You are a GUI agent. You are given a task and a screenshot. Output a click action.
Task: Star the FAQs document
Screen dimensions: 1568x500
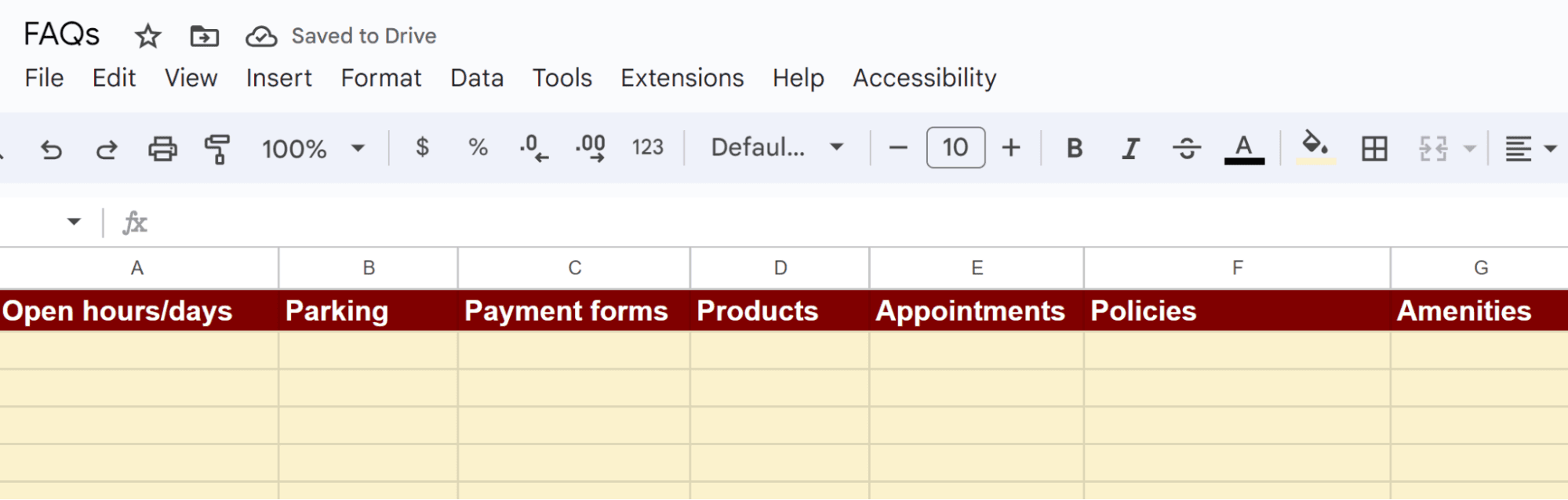pyautogui.click(x=147, y=36)
